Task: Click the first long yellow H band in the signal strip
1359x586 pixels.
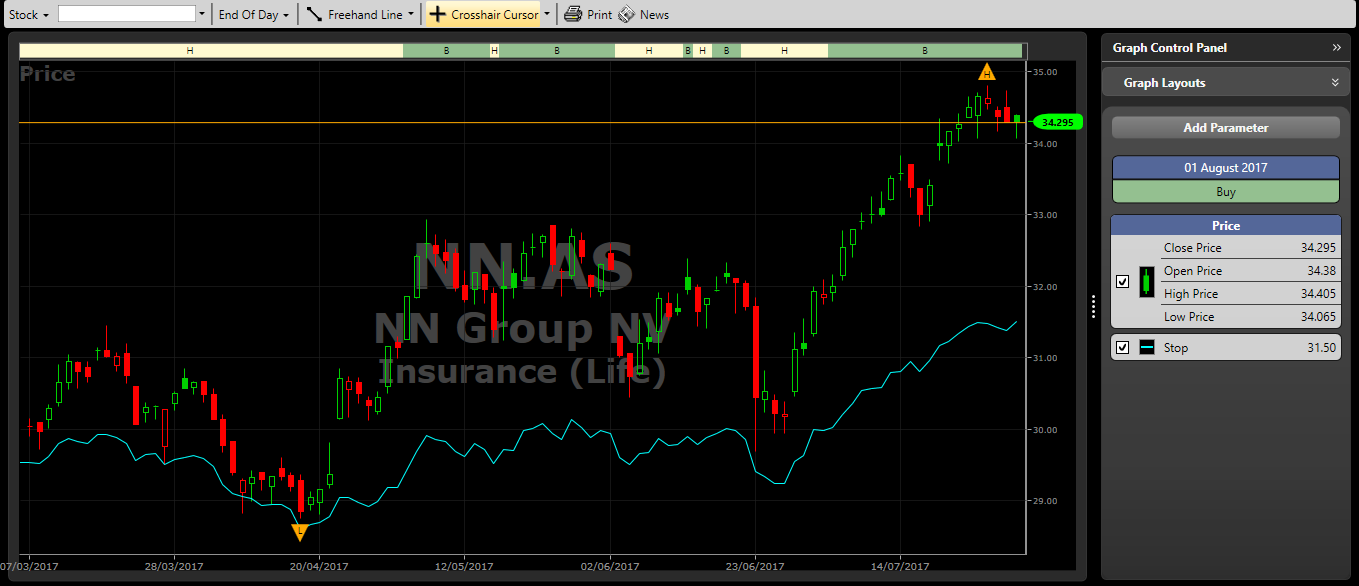Action: (x=211, y=50)
